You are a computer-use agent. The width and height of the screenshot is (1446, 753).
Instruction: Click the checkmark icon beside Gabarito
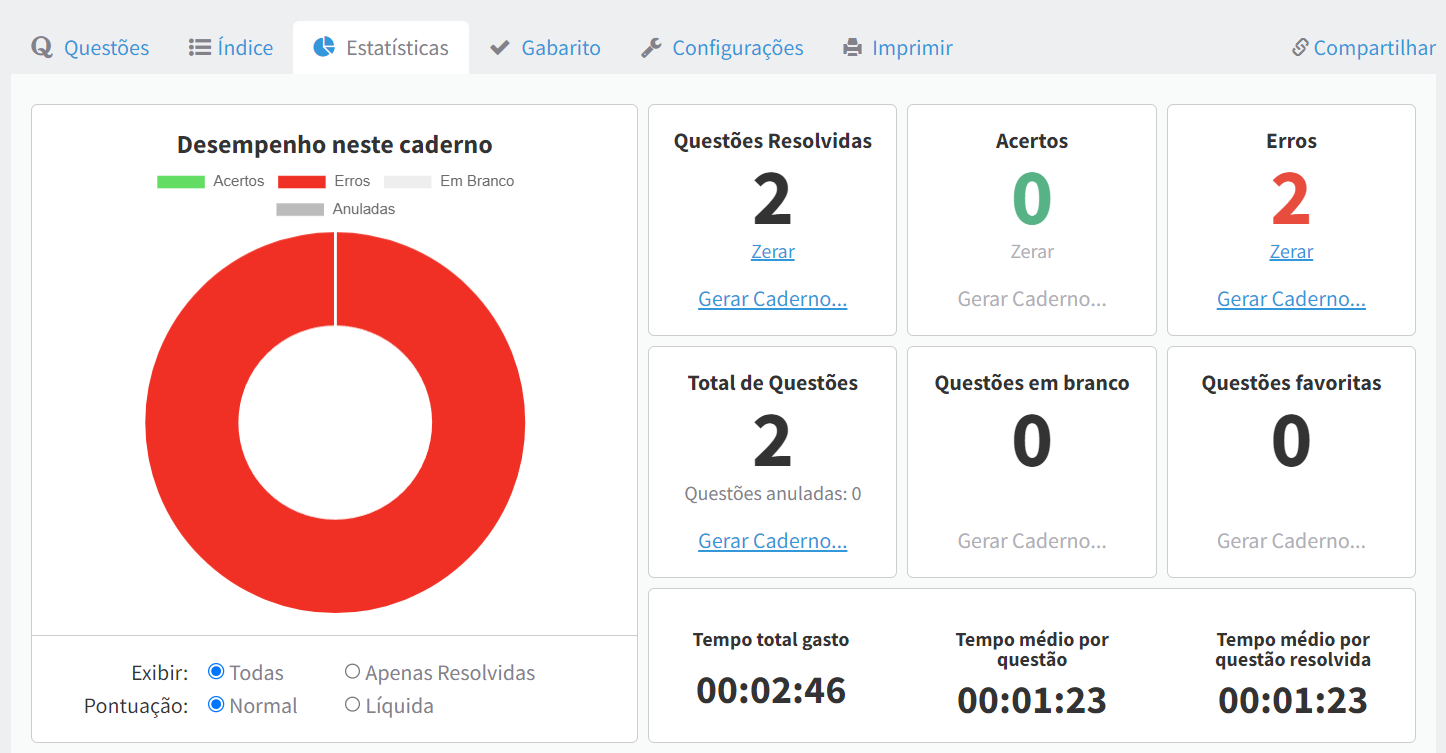[x=500, y=47]
